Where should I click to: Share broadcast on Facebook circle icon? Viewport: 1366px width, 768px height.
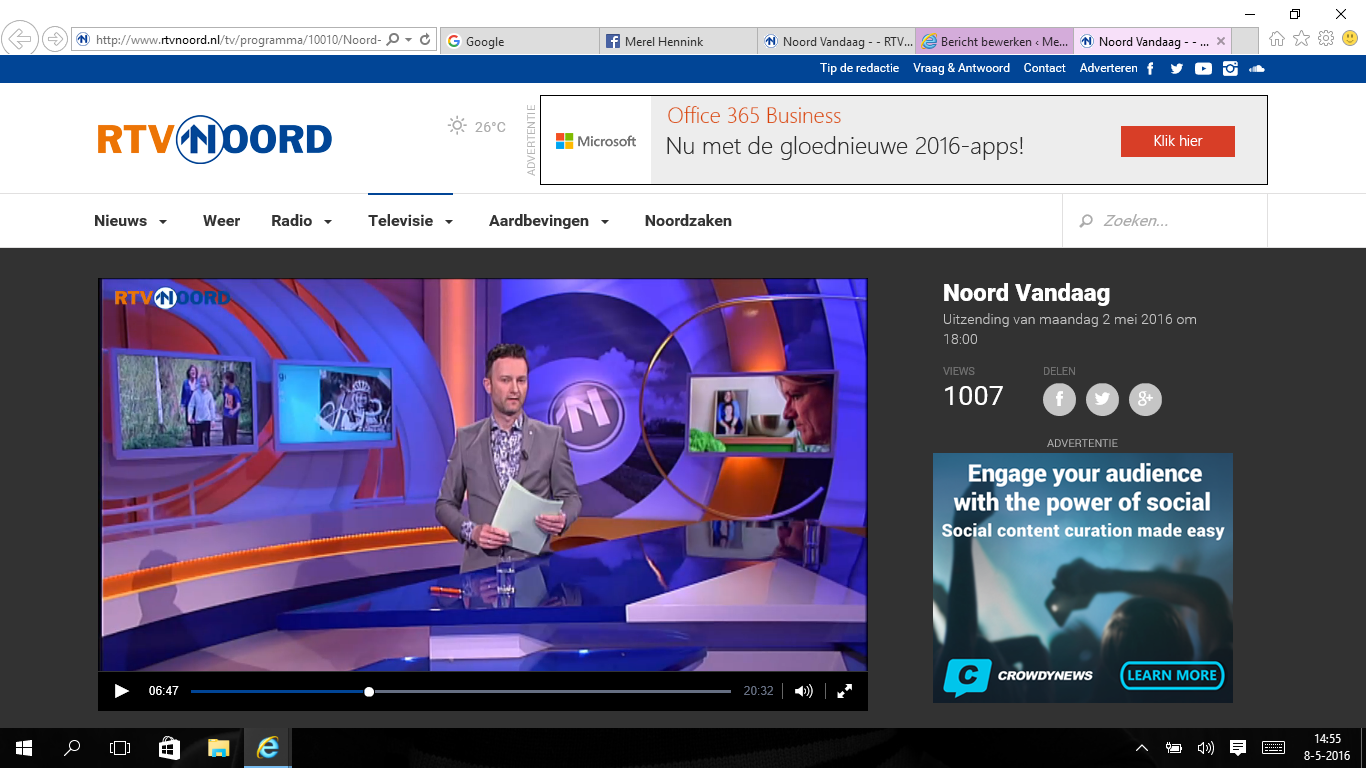[x=1059, y=399]
